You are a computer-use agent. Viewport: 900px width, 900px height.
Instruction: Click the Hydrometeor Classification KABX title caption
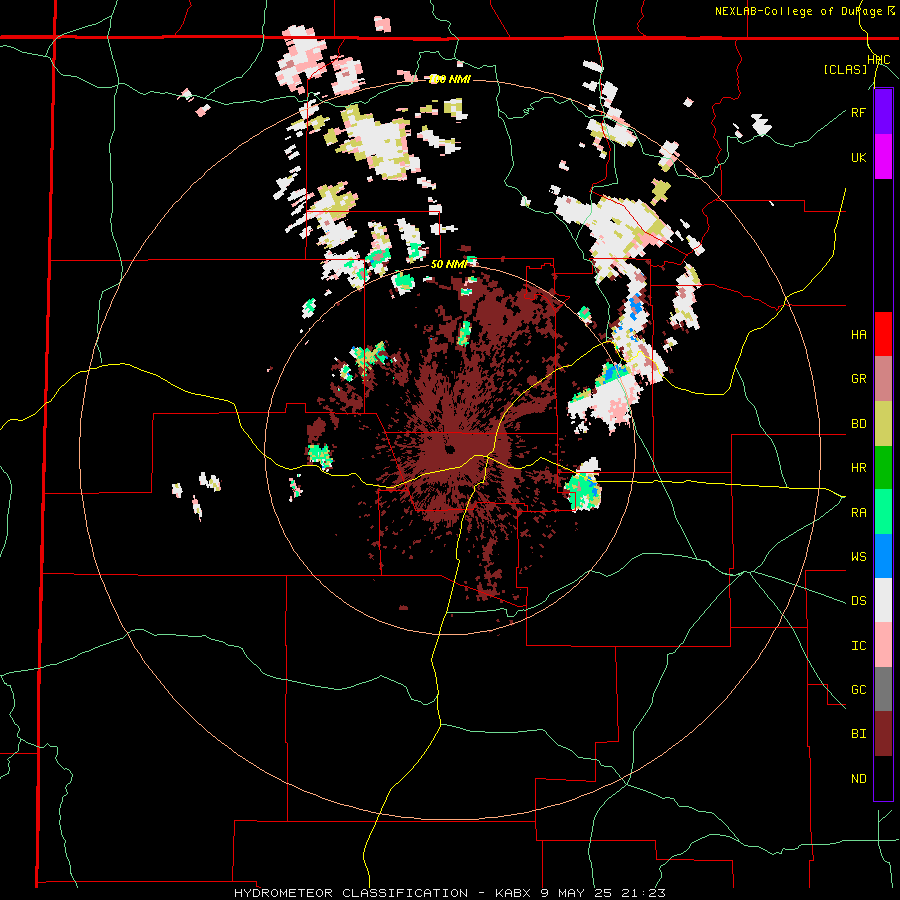point(450,893)
